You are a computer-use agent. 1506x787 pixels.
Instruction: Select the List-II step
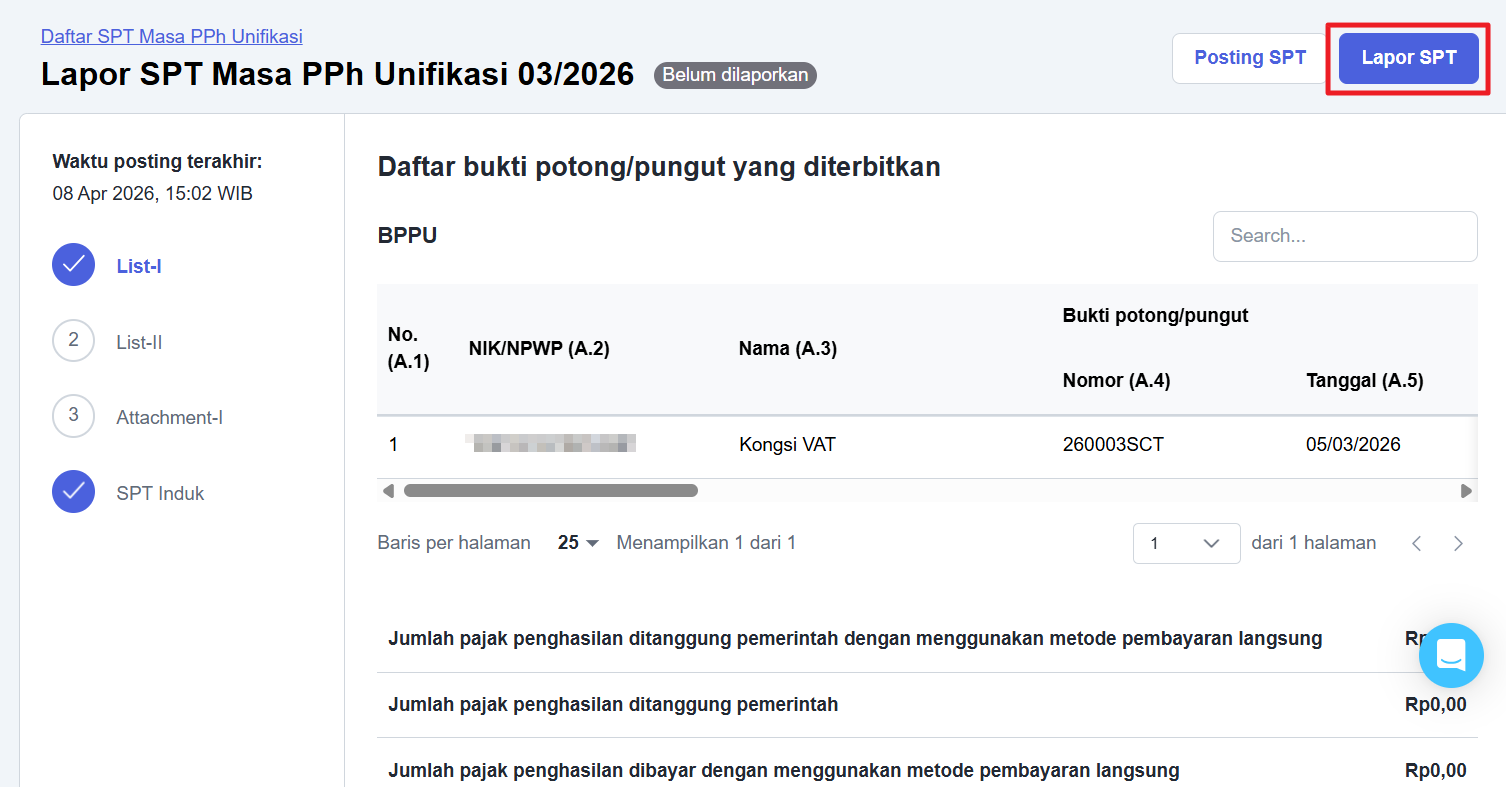pos(139,342)
